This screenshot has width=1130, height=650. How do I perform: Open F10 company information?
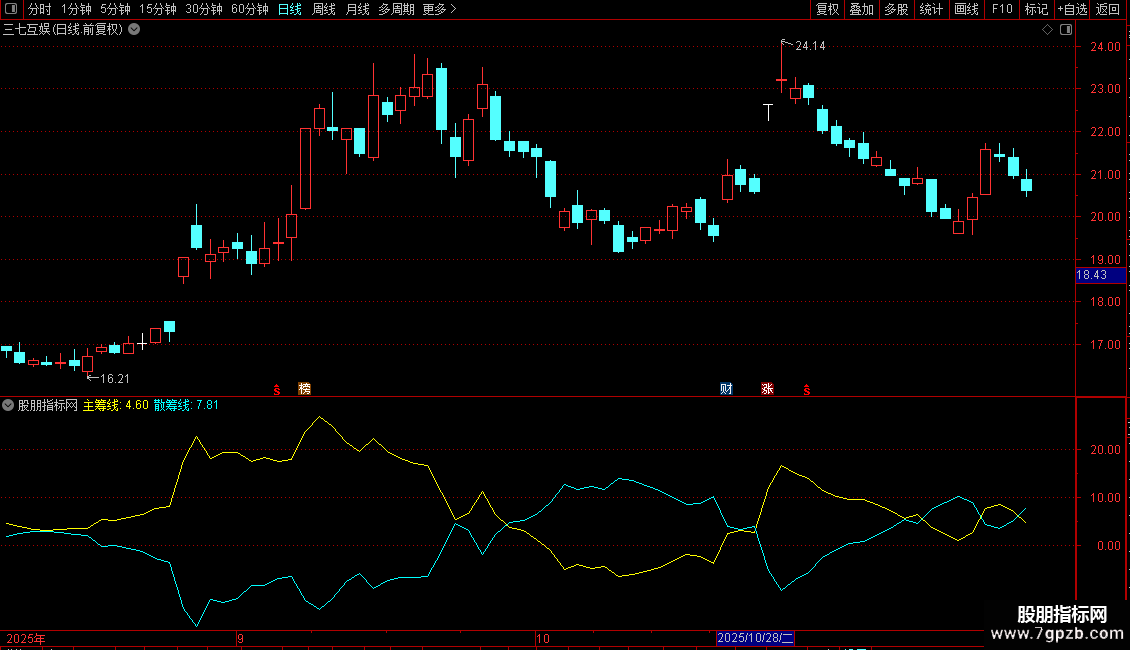coord(1002,9)
